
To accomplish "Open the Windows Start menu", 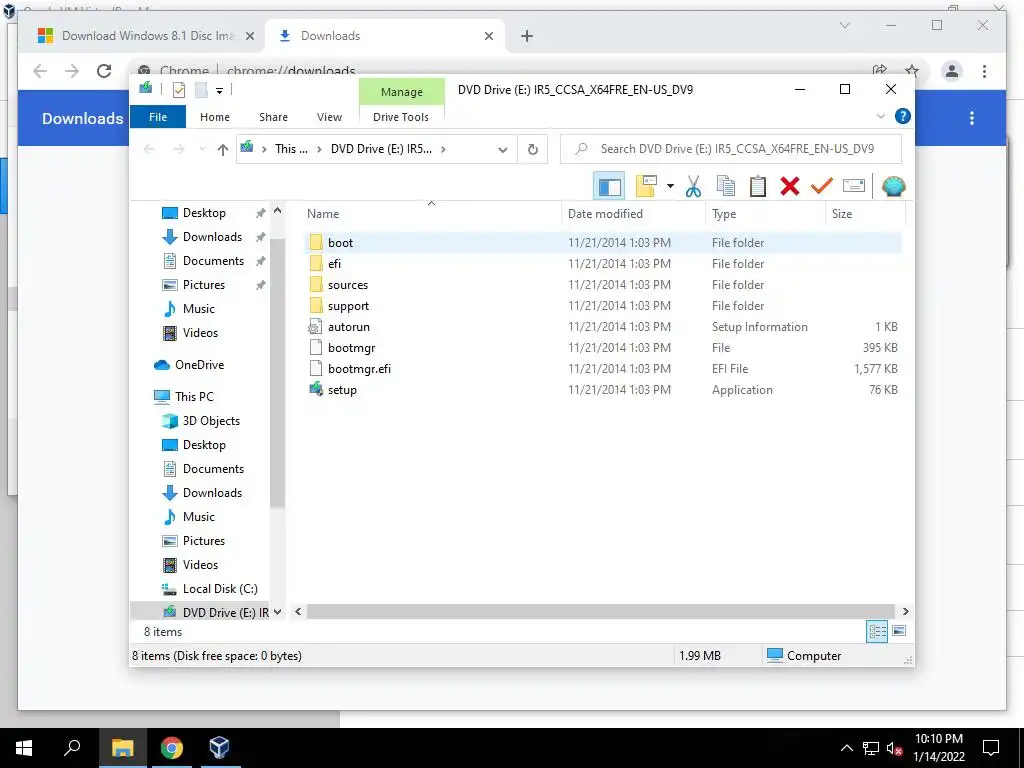I will click(24, 748).
